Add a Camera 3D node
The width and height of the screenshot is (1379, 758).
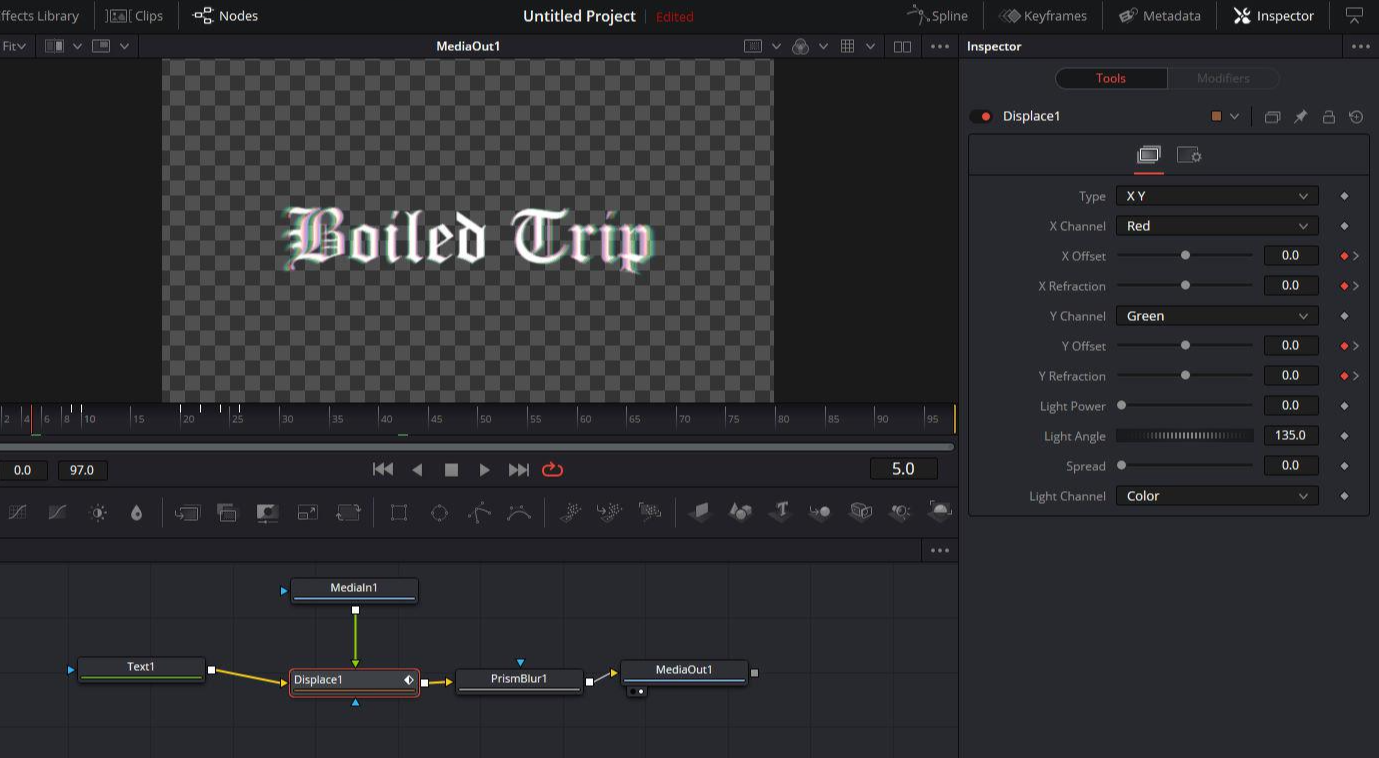pos(860,512)
